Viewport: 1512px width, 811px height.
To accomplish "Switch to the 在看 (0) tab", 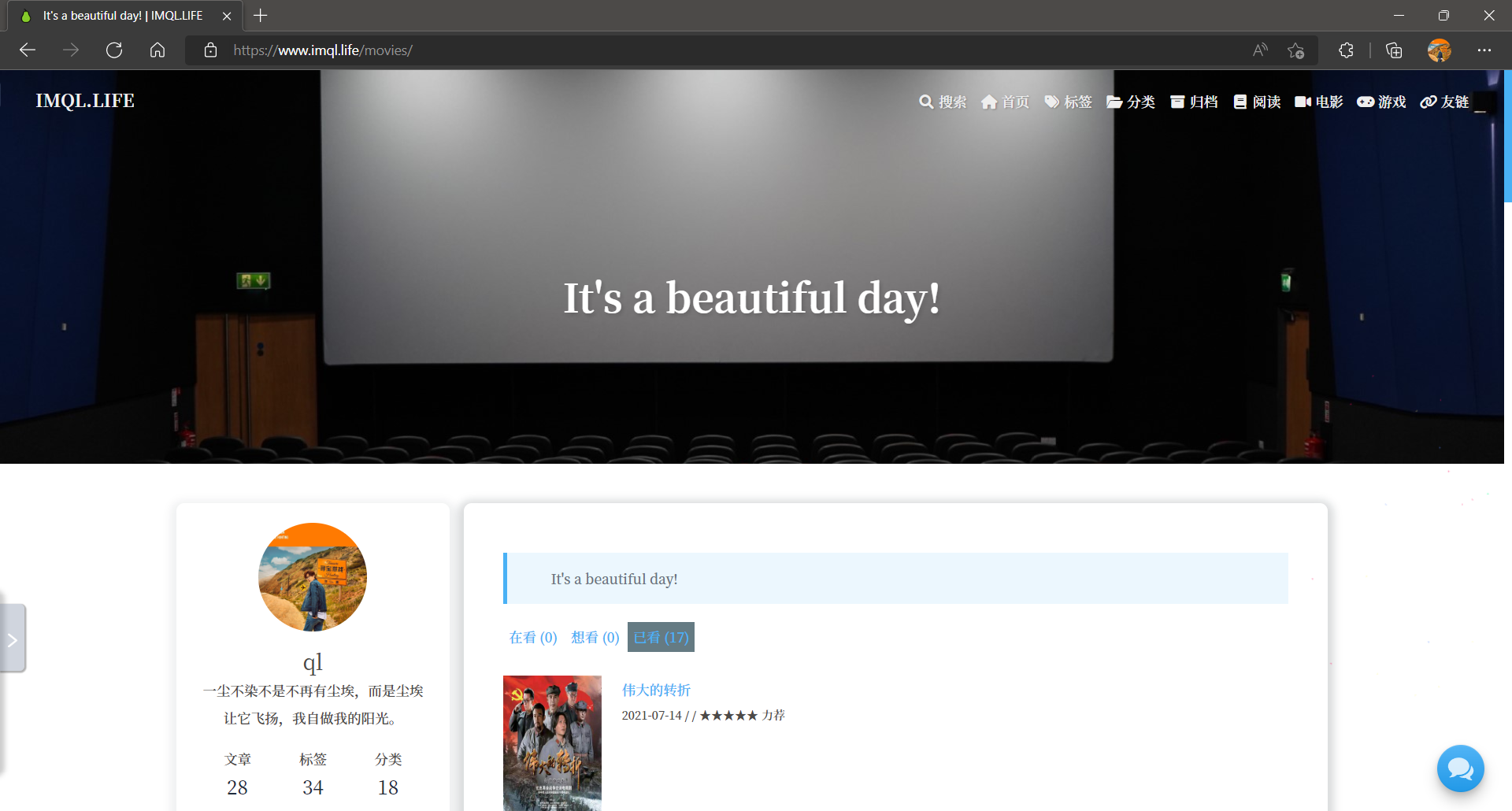I will [533, 638].
